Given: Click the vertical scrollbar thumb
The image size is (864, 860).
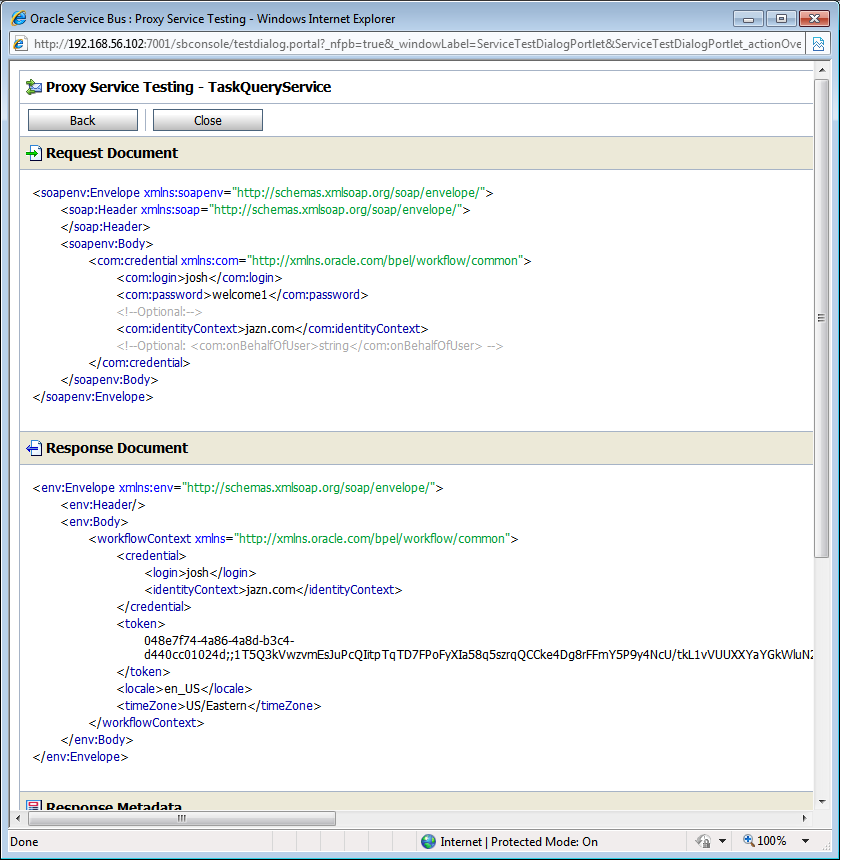Looking at the screenshot, I should click(822, 318).
